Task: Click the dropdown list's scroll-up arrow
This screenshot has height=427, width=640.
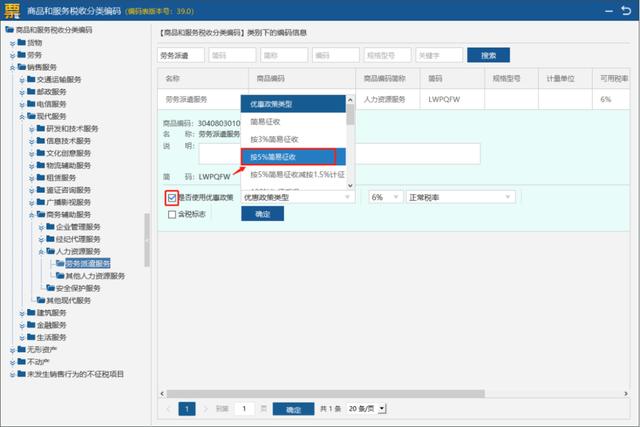Action: (350, 99)
